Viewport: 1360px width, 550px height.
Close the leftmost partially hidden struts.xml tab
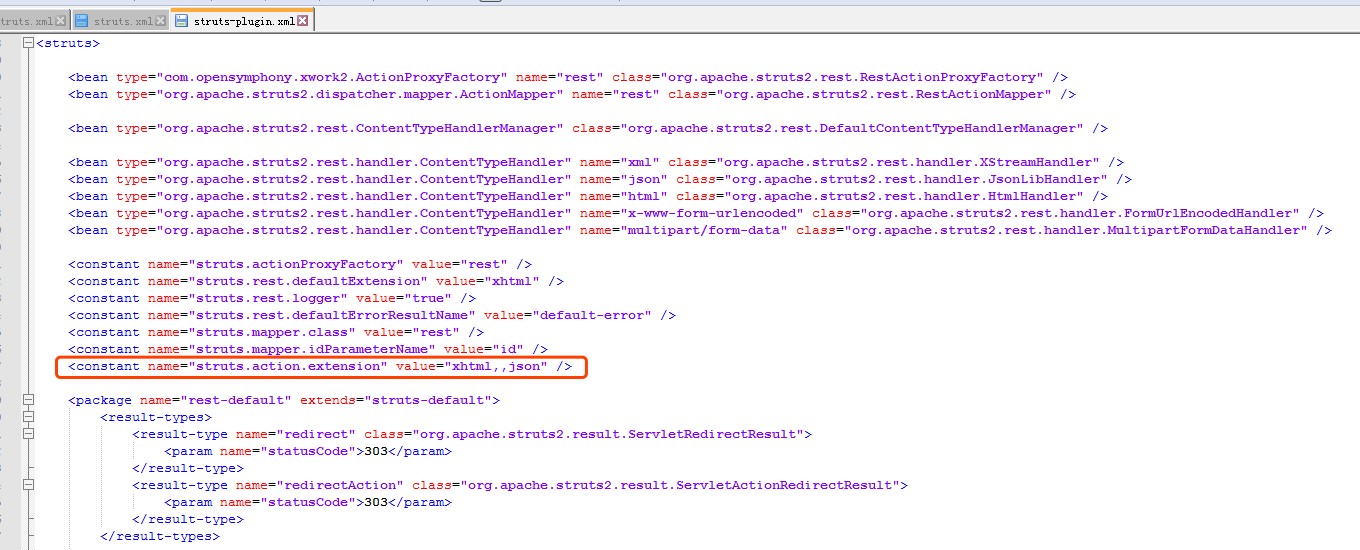point(61,20)
